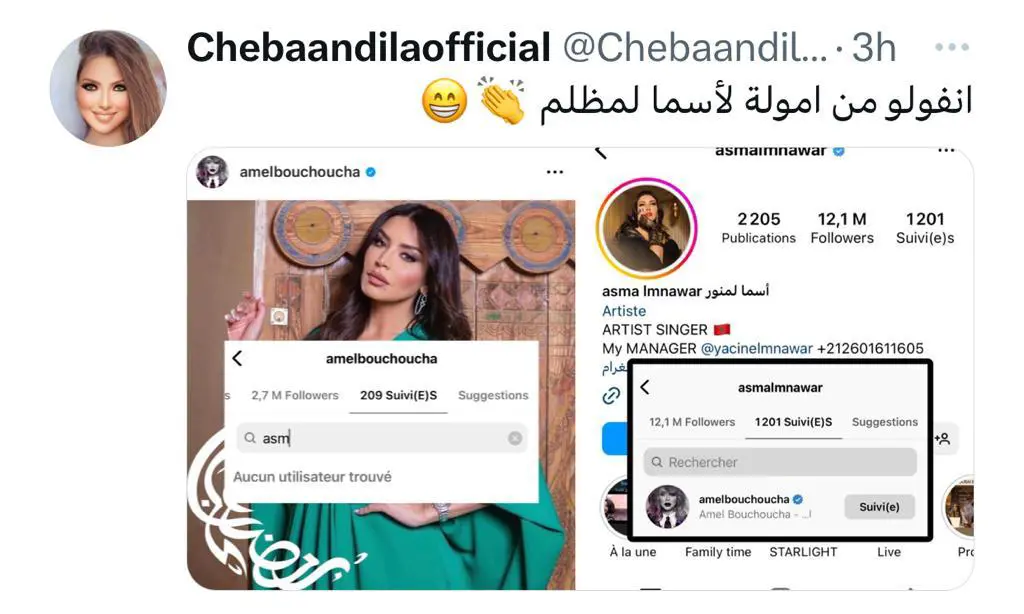Click the three-dot menu on asmalmnawar profile
Image resolution: width=1024 pixels, height=614 pixels.
coord(946,151)
